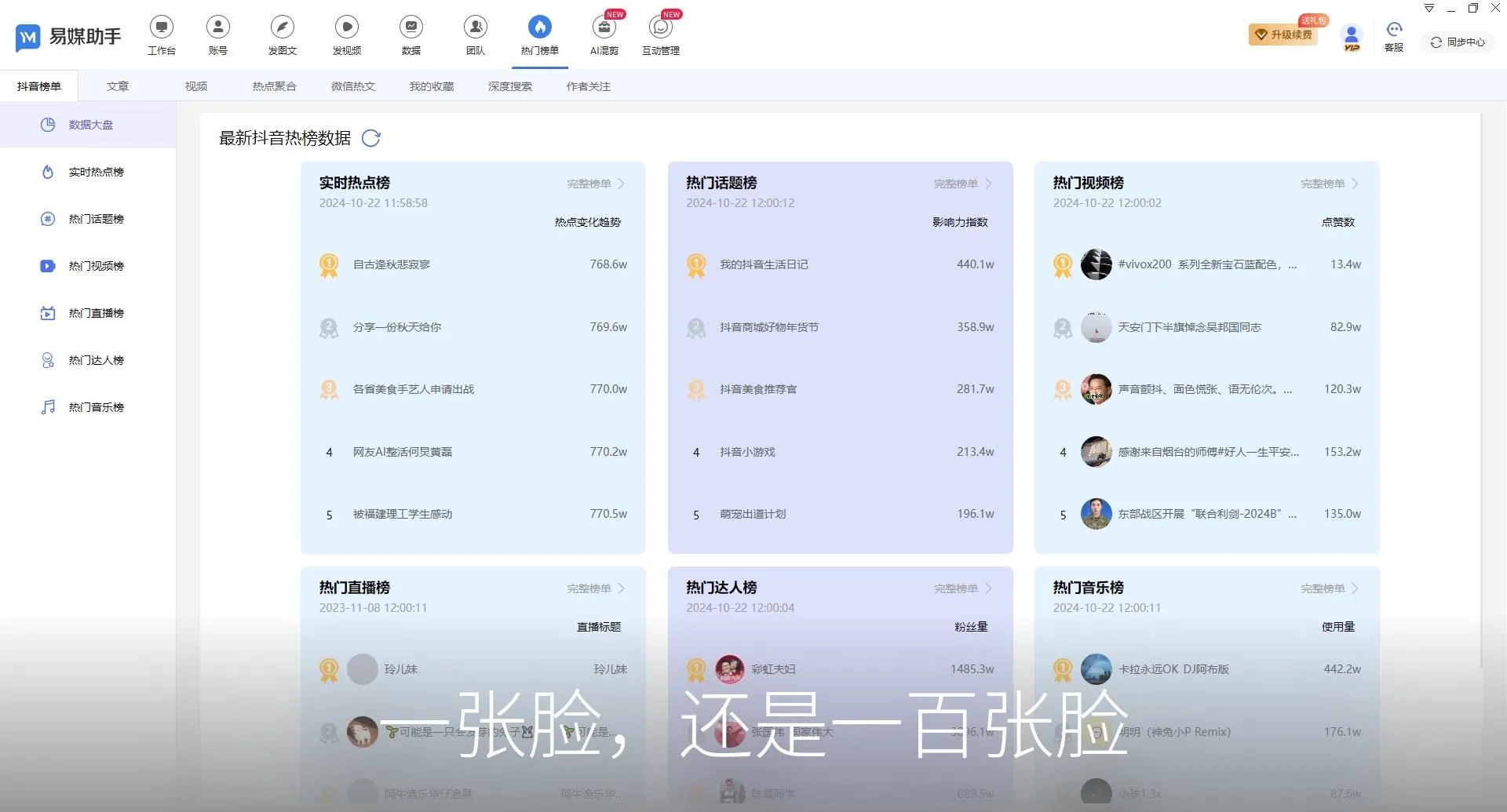
Task: Open the 声音颤抖、面色慌张 video thumbnail
Action: coord(1096,389)
